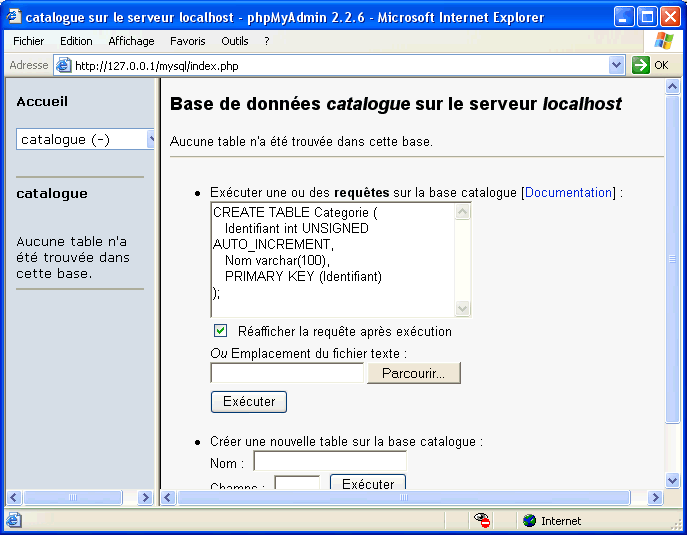Image resolution: width=687 pixels, height=535 pixels.
Task: Open the ? help menu
Action: (266, 41)
